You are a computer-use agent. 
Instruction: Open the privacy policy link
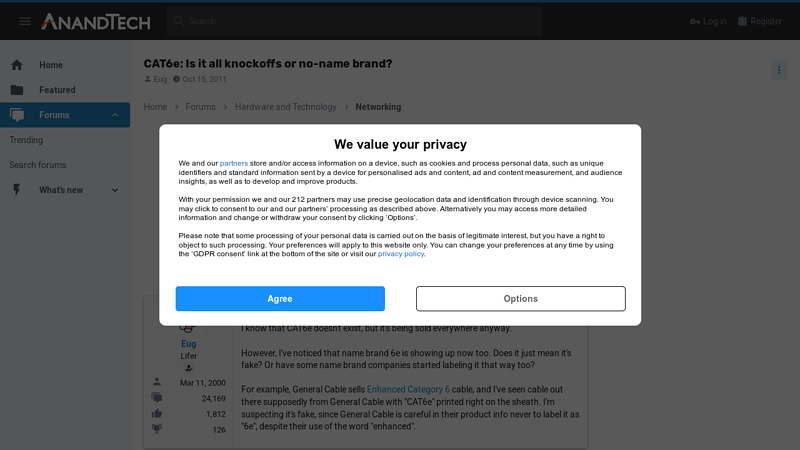[x=401, y=254]
